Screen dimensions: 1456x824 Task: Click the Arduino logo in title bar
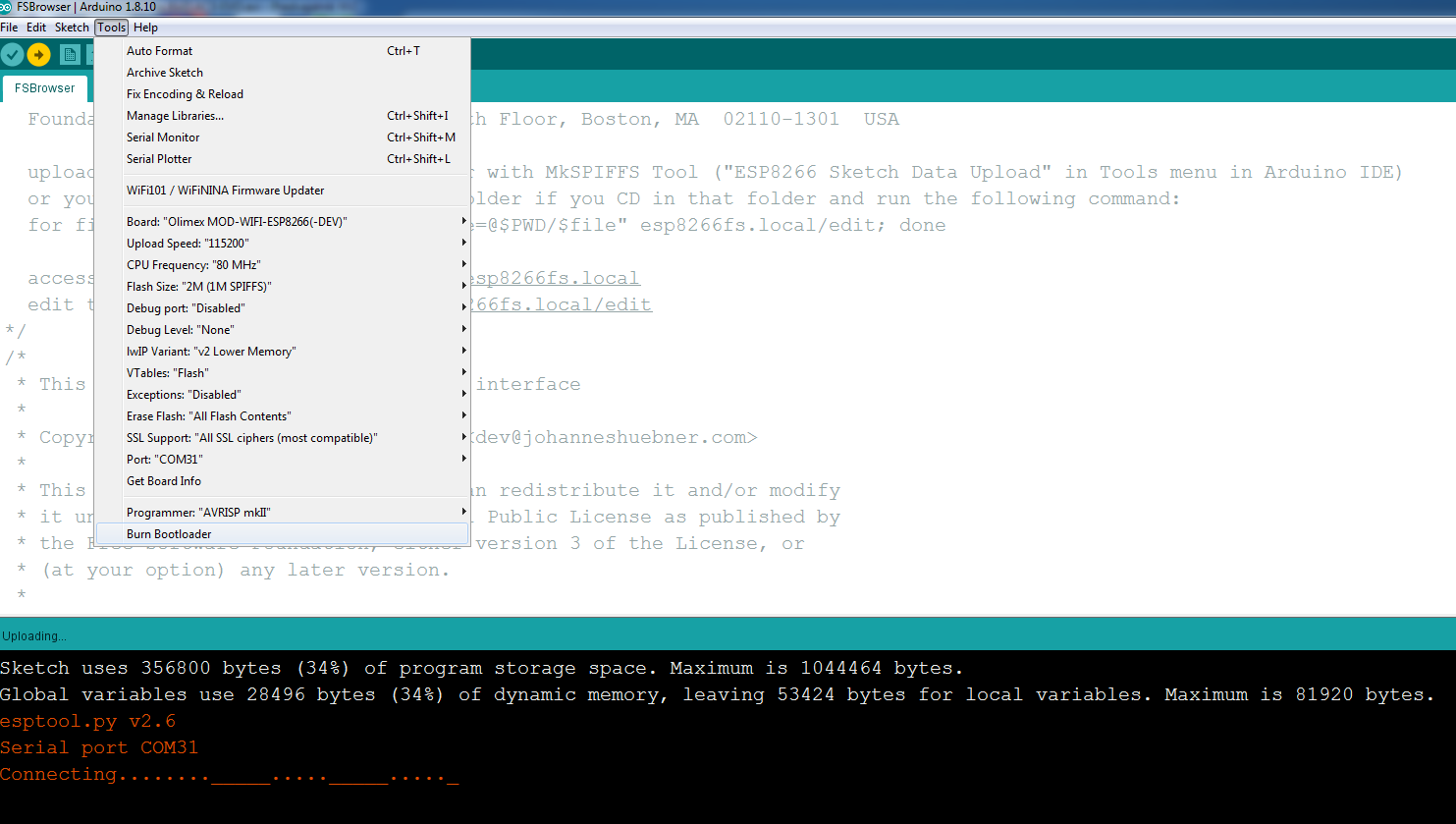pos(6,7)
